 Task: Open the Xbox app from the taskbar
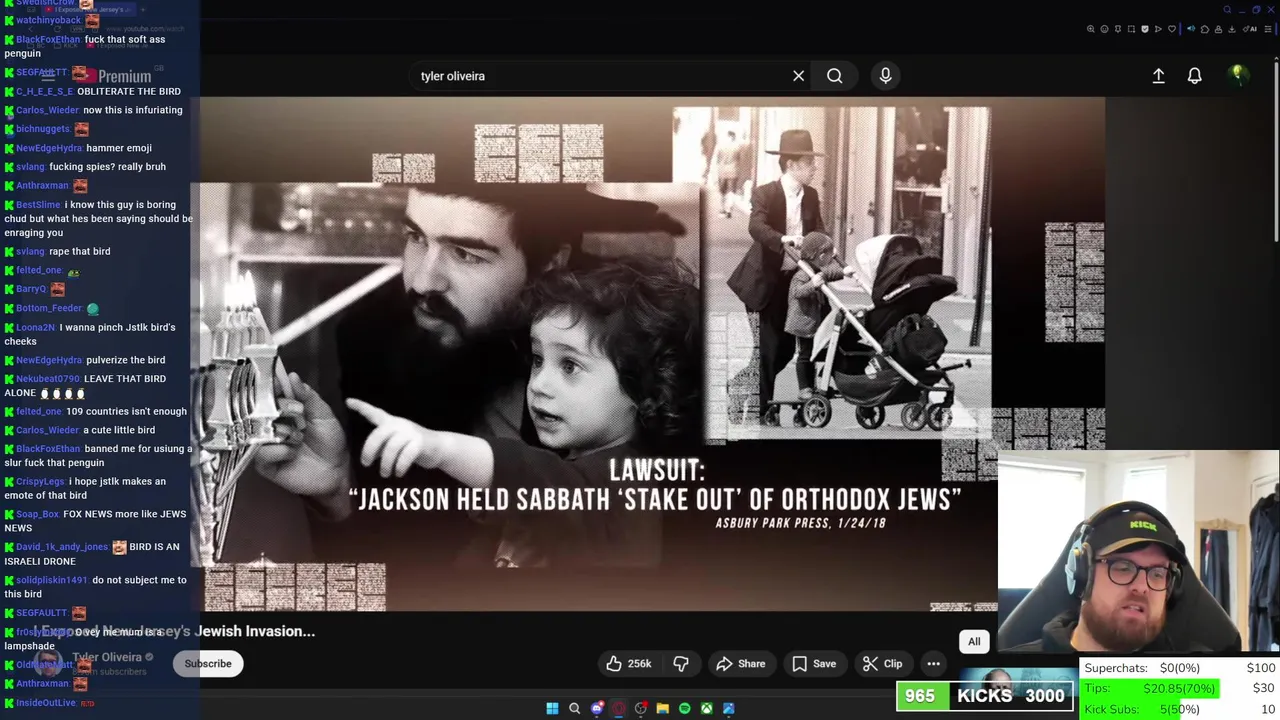tap(706, 708)
